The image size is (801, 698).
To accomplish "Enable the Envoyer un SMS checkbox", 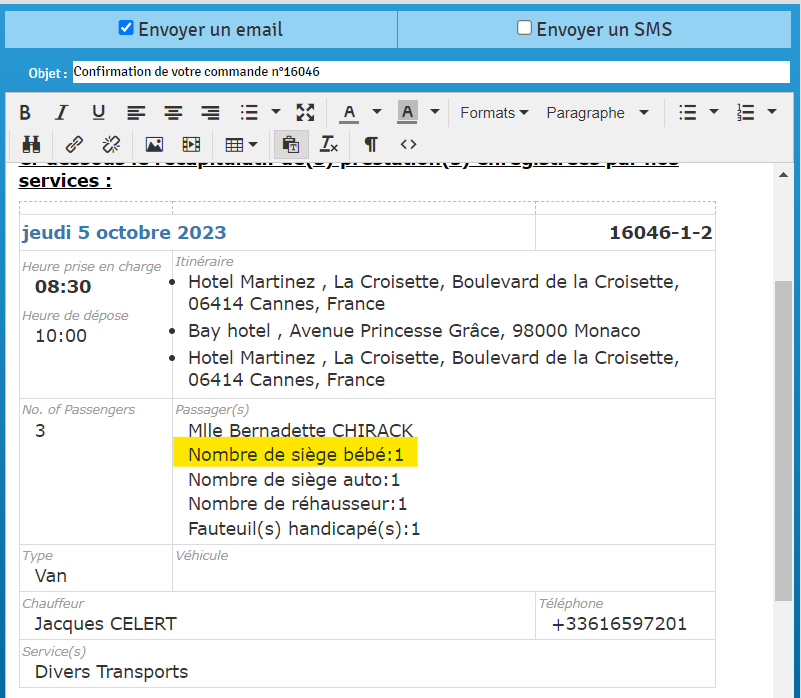I will point(524,28).
